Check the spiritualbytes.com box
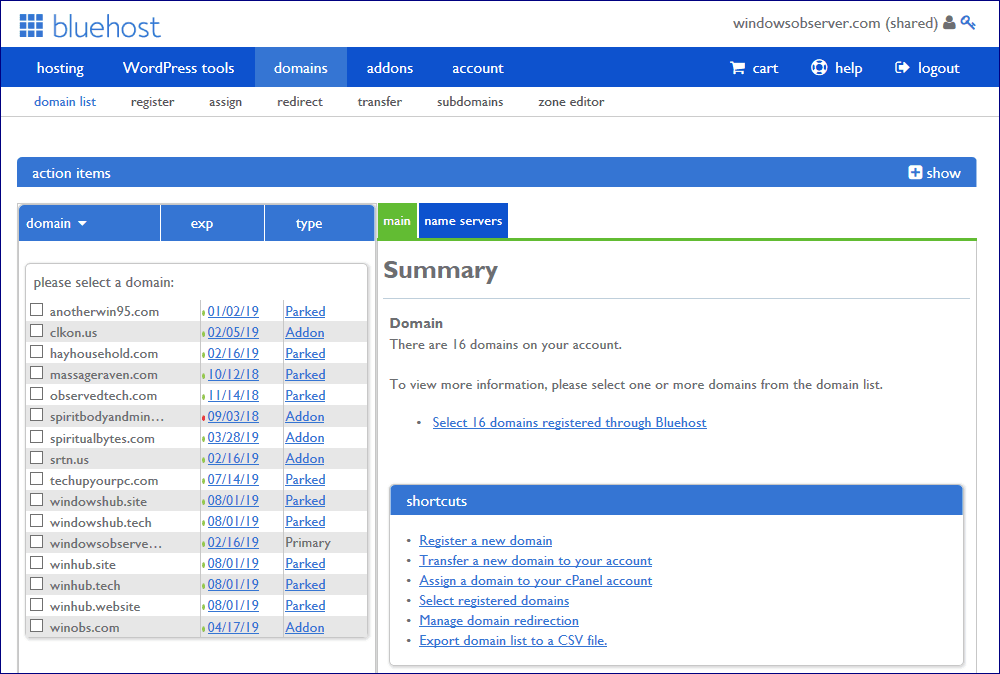This screenshot has width=1000, height=674. pyautogui.click(x=36, y=437)
